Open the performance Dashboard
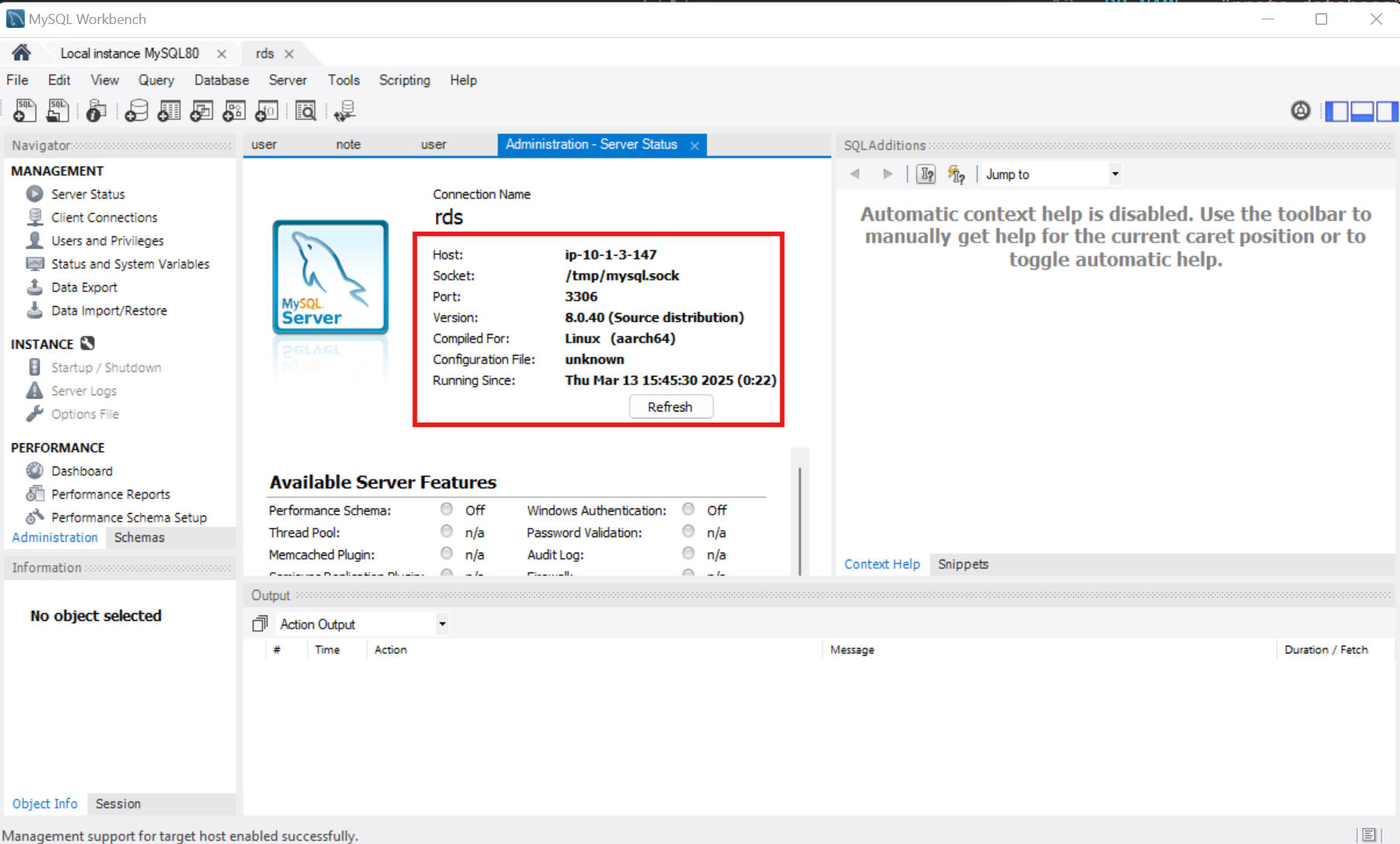The height and width of the screenshot is (844, 1400). click(81, 470)
